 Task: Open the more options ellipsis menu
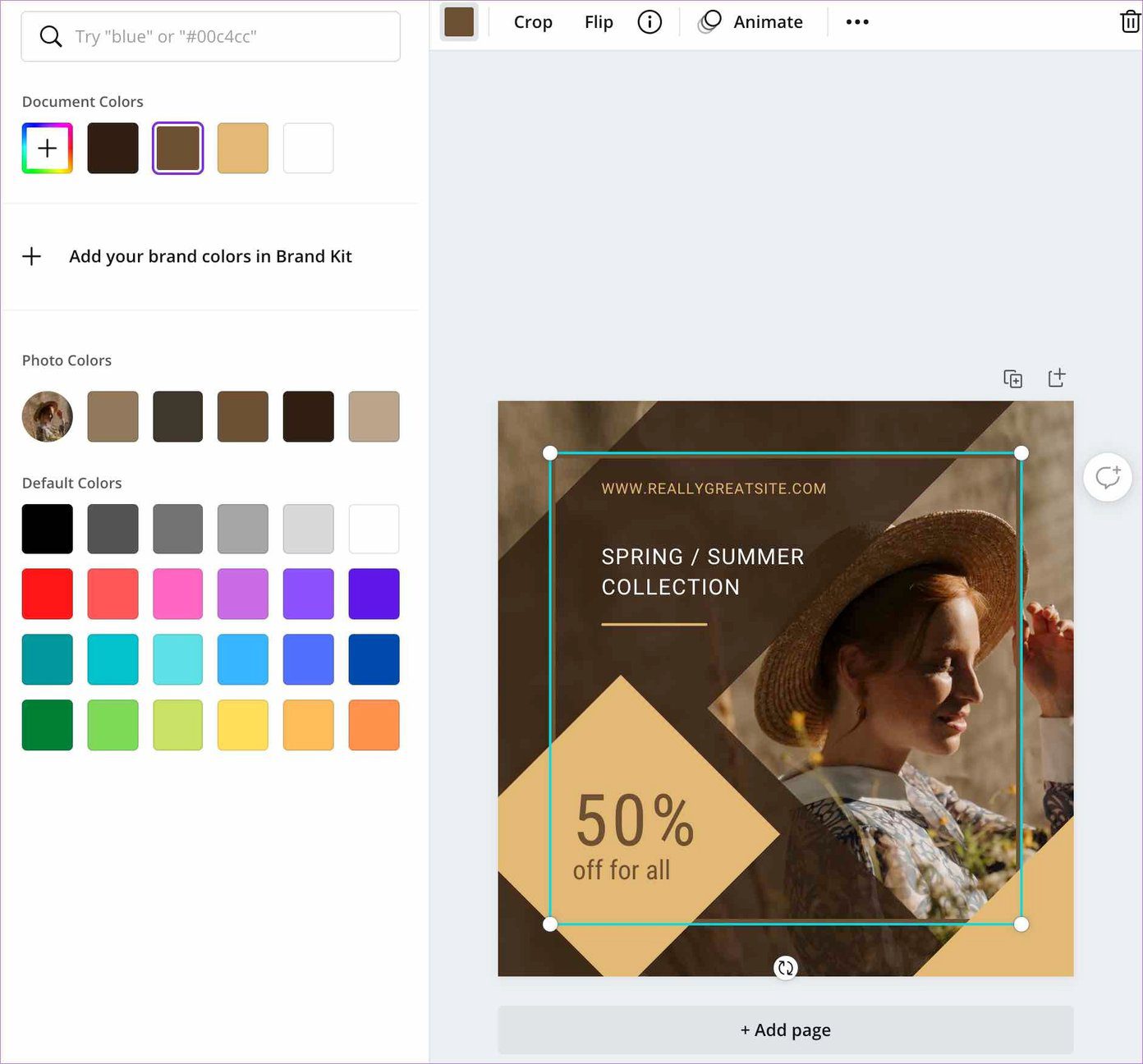coord(857,22)
